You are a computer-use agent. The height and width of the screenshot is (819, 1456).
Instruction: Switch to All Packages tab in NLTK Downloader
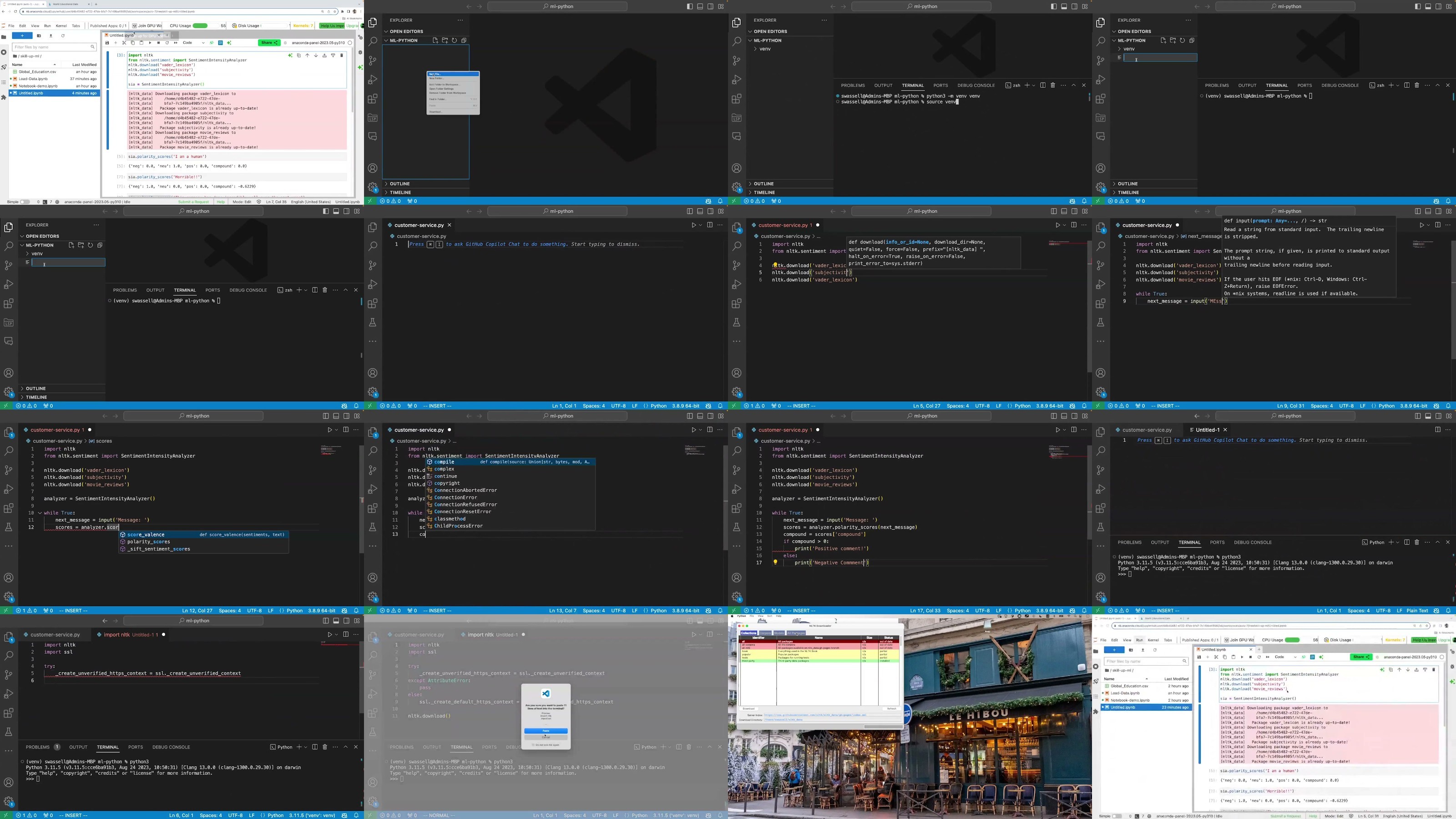[796, 634]
